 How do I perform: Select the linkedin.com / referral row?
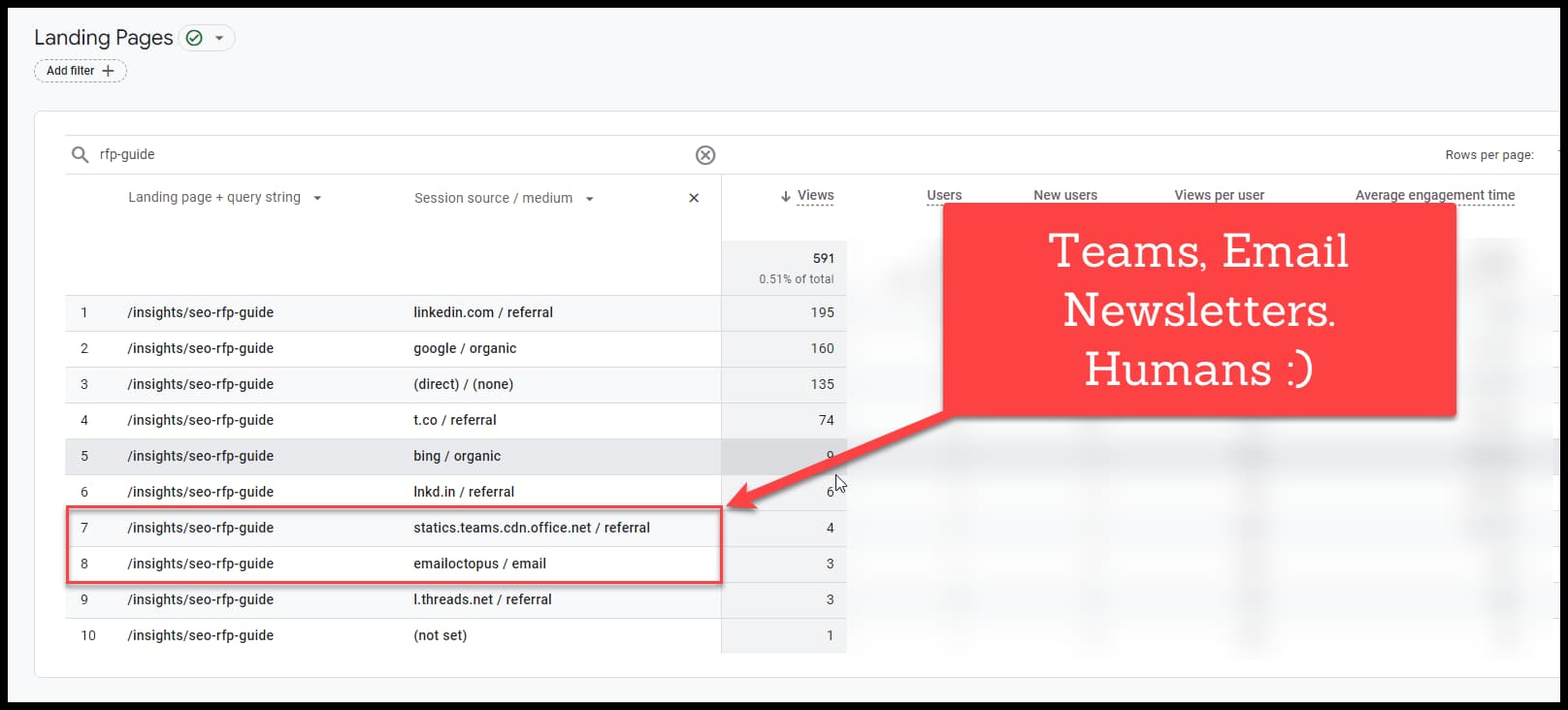[482, 312]
